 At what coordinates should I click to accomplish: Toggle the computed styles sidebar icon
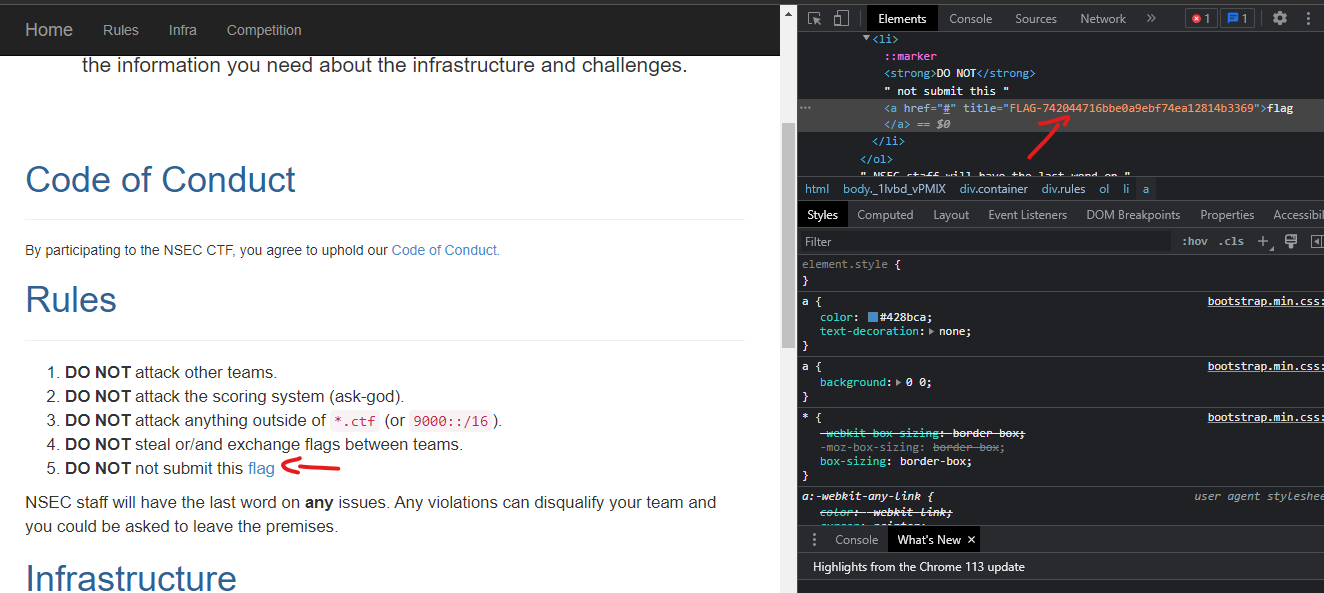(x=1316, y=241)
